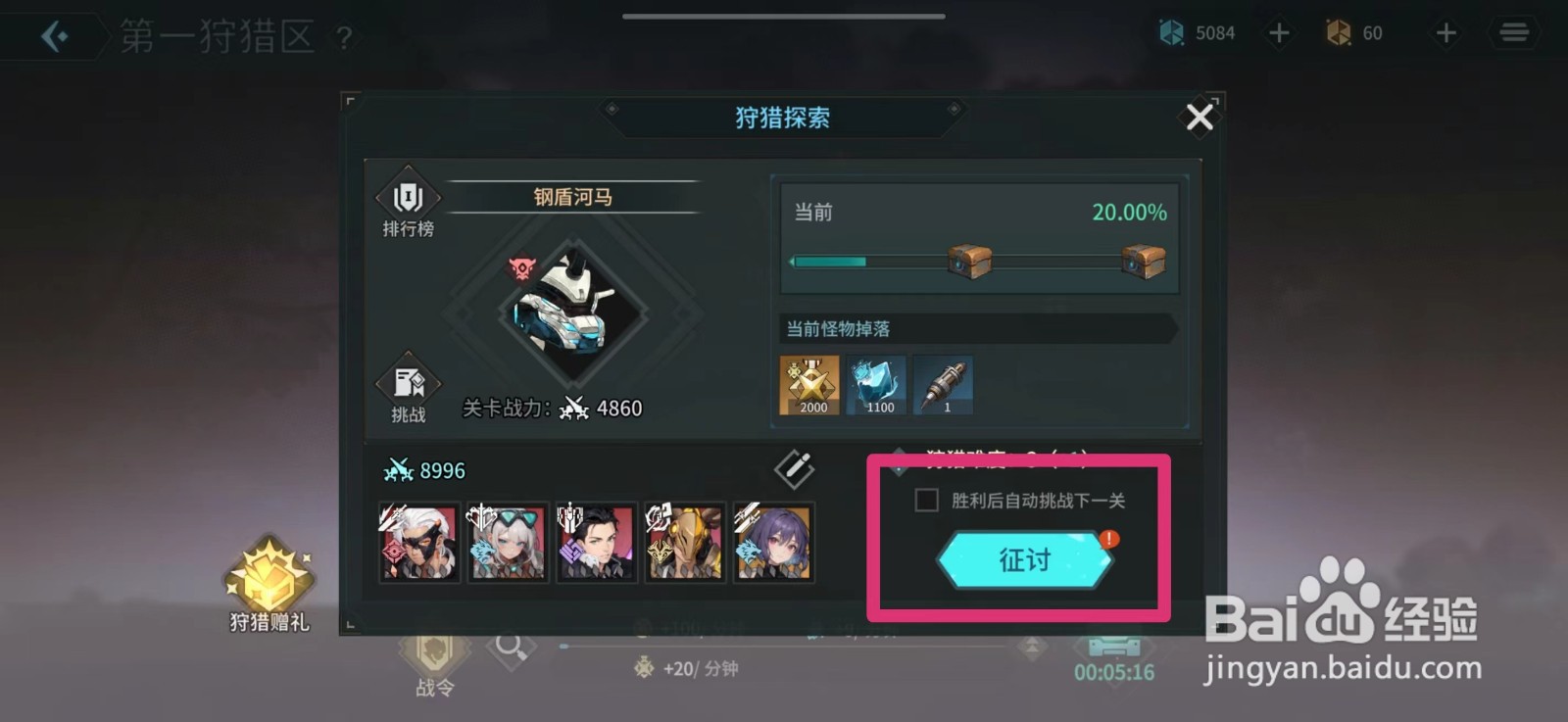Click the 狩猎赠礼 gift icon
The height and width of the screenshot is (722, 1568).
[x=269, y=585]
